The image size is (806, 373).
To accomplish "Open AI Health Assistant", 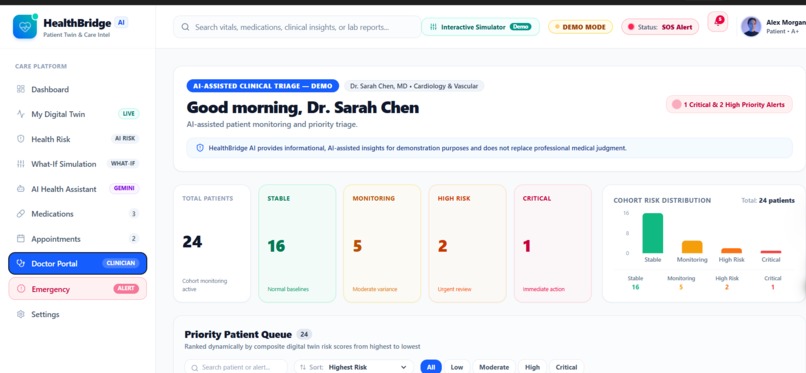I will [x=78, y=189].
